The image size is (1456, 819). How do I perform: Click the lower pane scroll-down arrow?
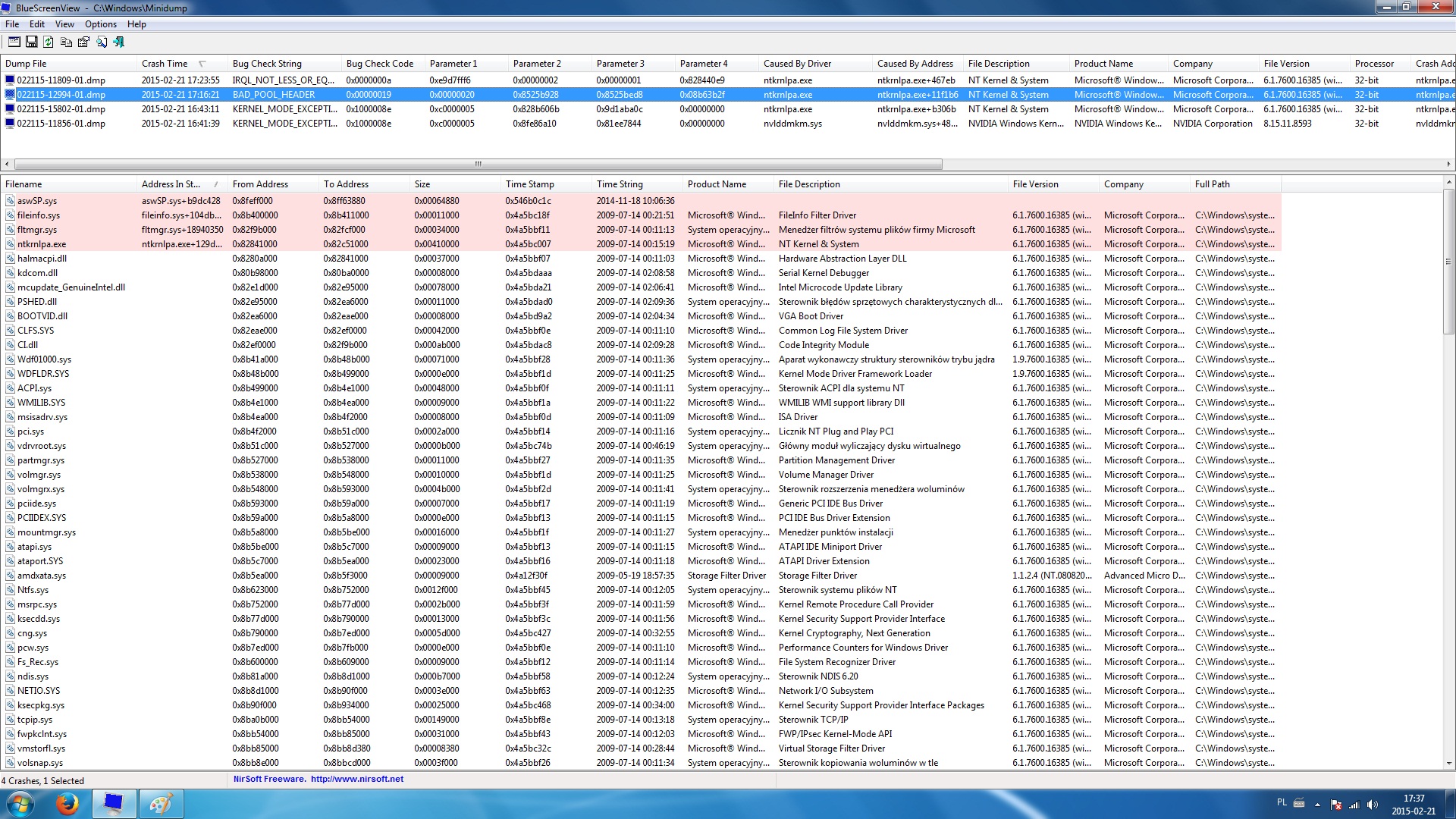click(1448, 764)
